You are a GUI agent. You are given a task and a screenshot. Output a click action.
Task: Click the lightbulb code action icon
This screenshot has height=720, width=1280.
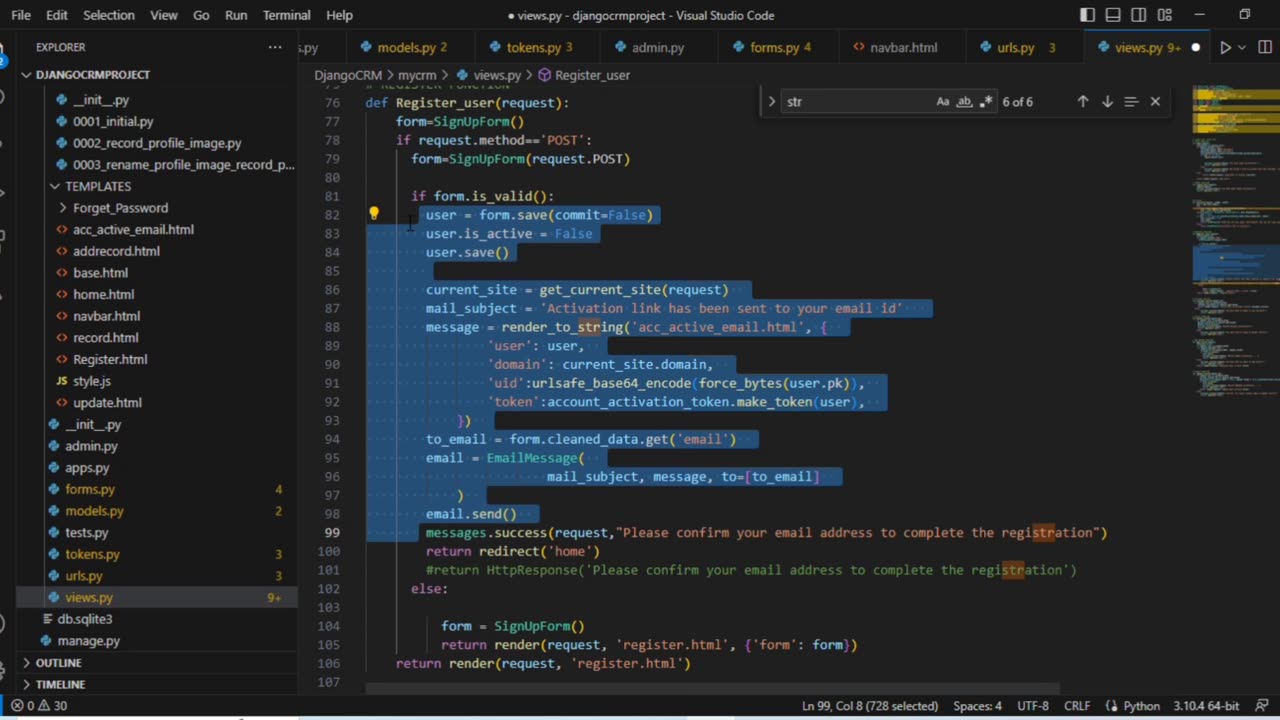pos(374,213)
